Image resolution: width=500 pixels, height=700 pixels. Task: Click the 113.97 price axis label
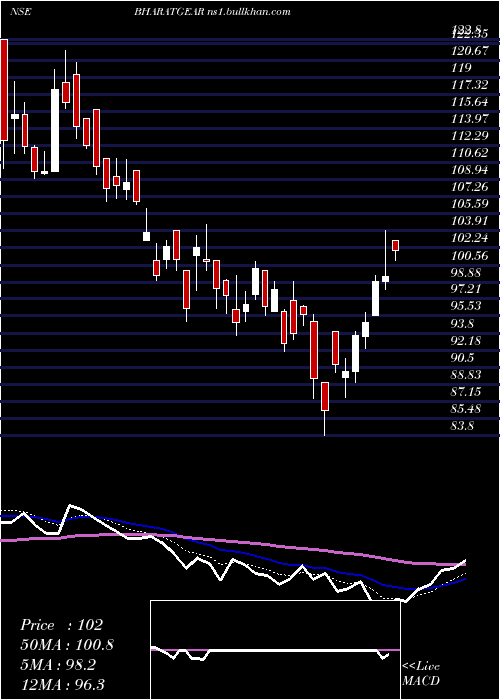point(469,119)
